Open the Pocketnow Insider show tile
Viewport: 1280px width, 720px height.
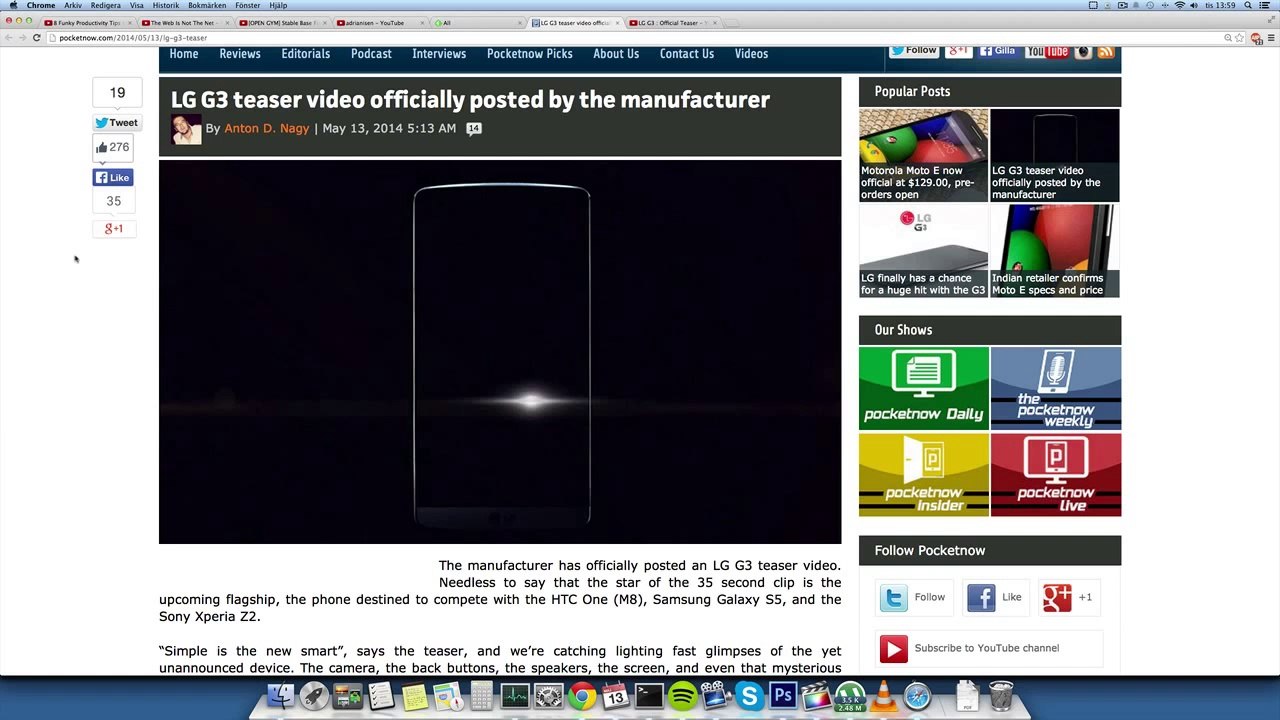924,475
